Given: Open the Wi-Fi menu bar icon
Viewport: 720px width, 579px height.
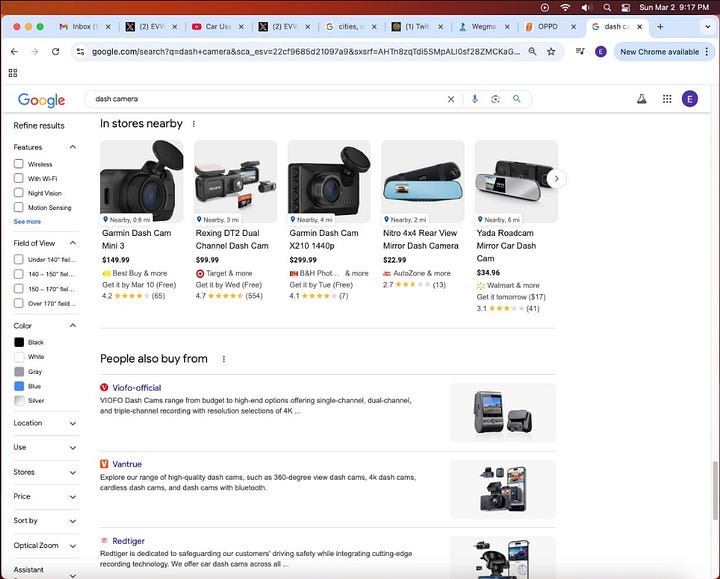Looking at the screenshot, I should tap(565, 7).
